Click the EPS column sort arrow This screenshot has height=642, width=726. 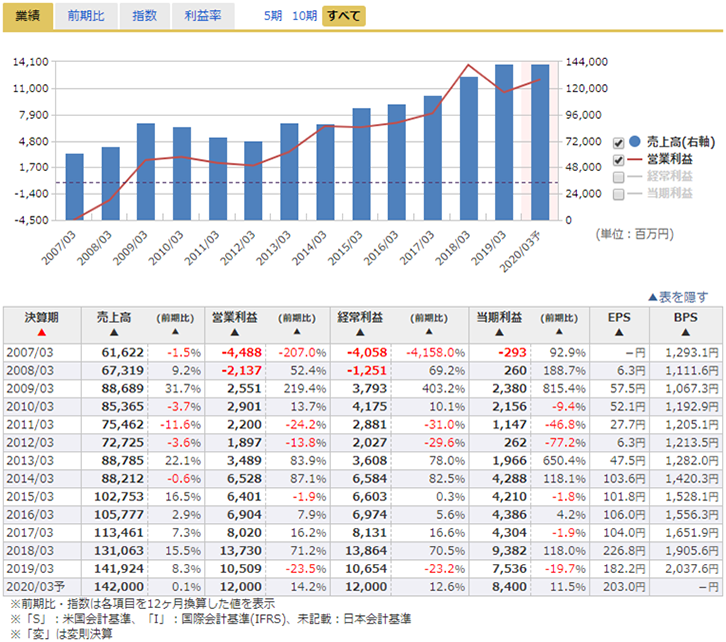pos(619,332)
